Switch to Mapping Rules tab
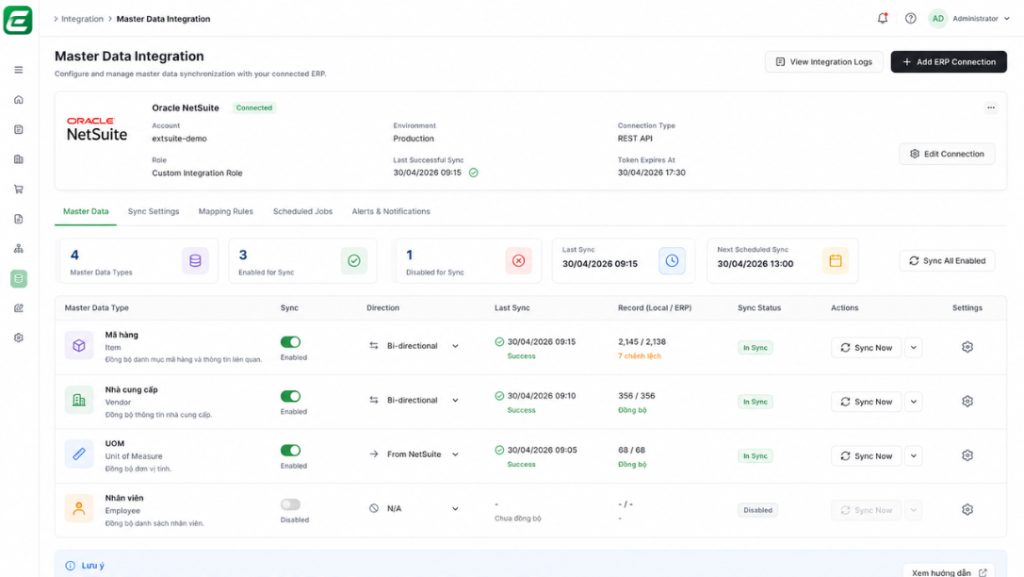Screen dimensions: 1024x577 (x=225, y=211)
